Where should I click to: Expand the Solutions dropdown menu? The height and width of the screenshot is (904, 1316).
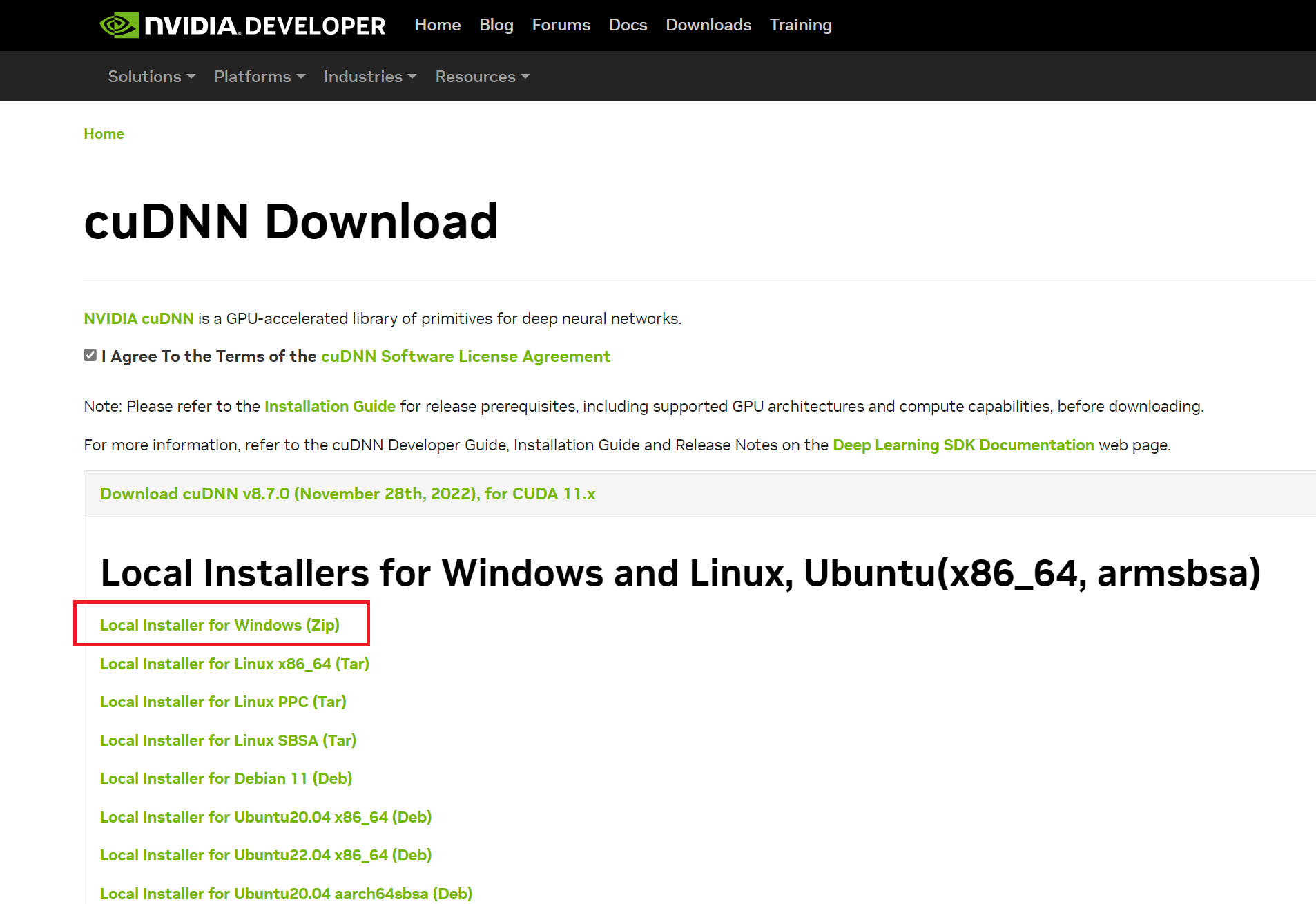tap(151, 76)
